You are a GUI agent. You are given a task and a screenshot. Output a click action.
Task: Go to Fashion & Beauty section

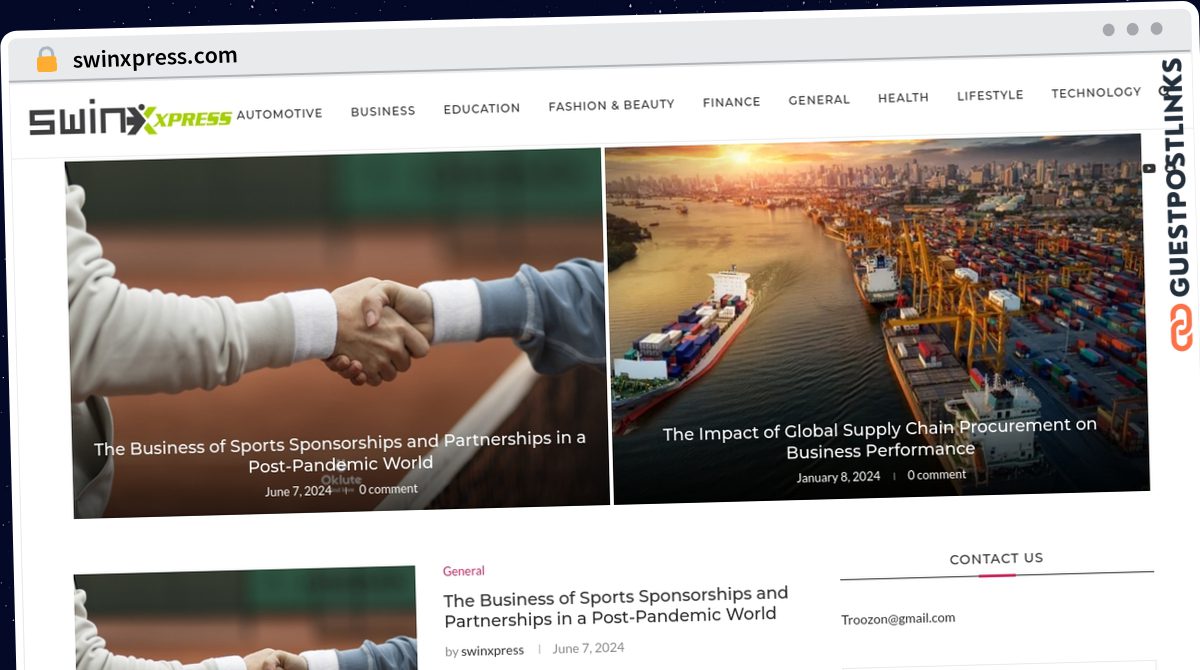pyautogui.click(x=611, y=104)
